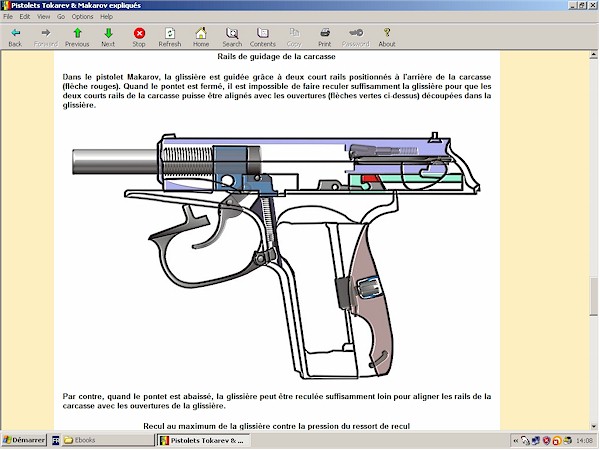Viewport: 600px width, 450px height.
Task: Jump to the Previous page with green up arrow
Action: point(77,37)
